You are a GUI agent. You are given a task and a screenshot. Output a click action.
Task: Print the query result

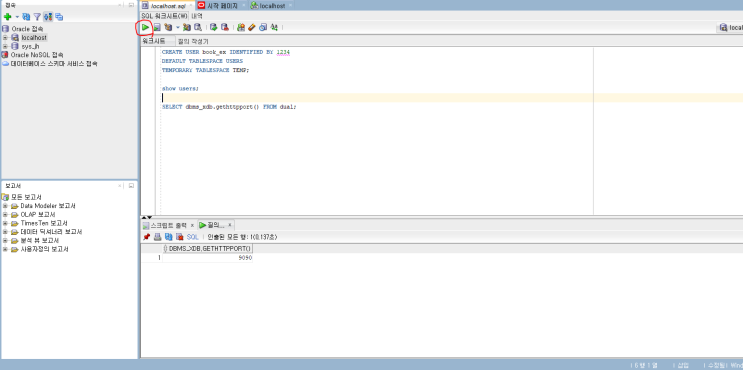coord(158,237)
